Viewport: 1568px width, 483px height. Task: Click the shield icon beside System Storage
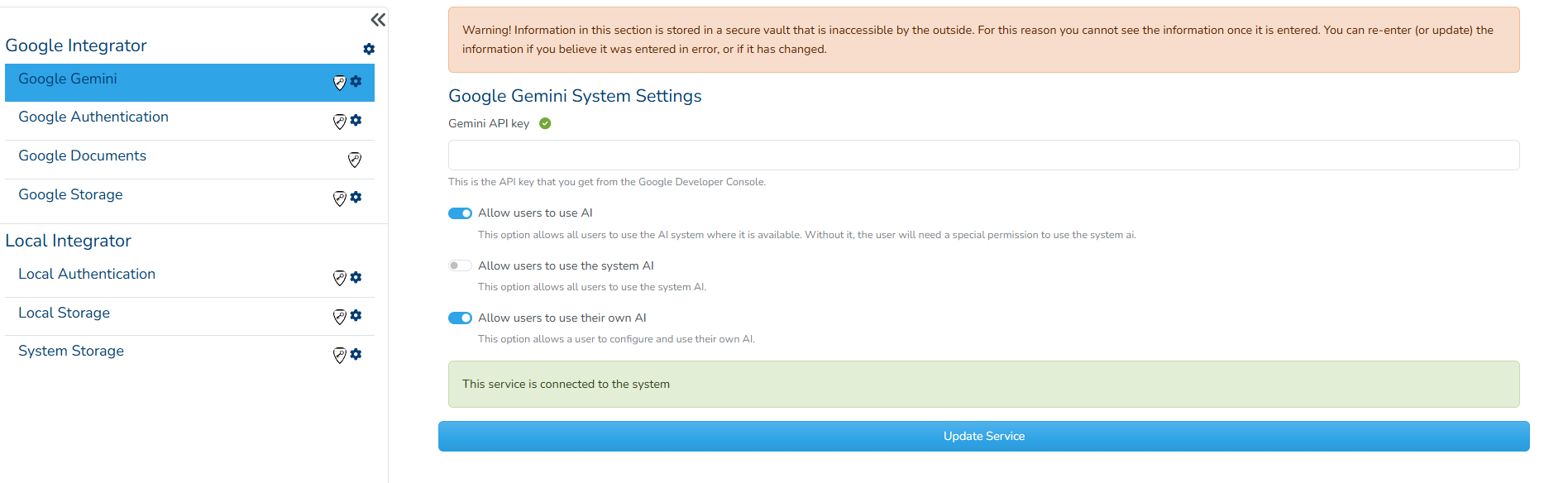click(x=339, y=355)
